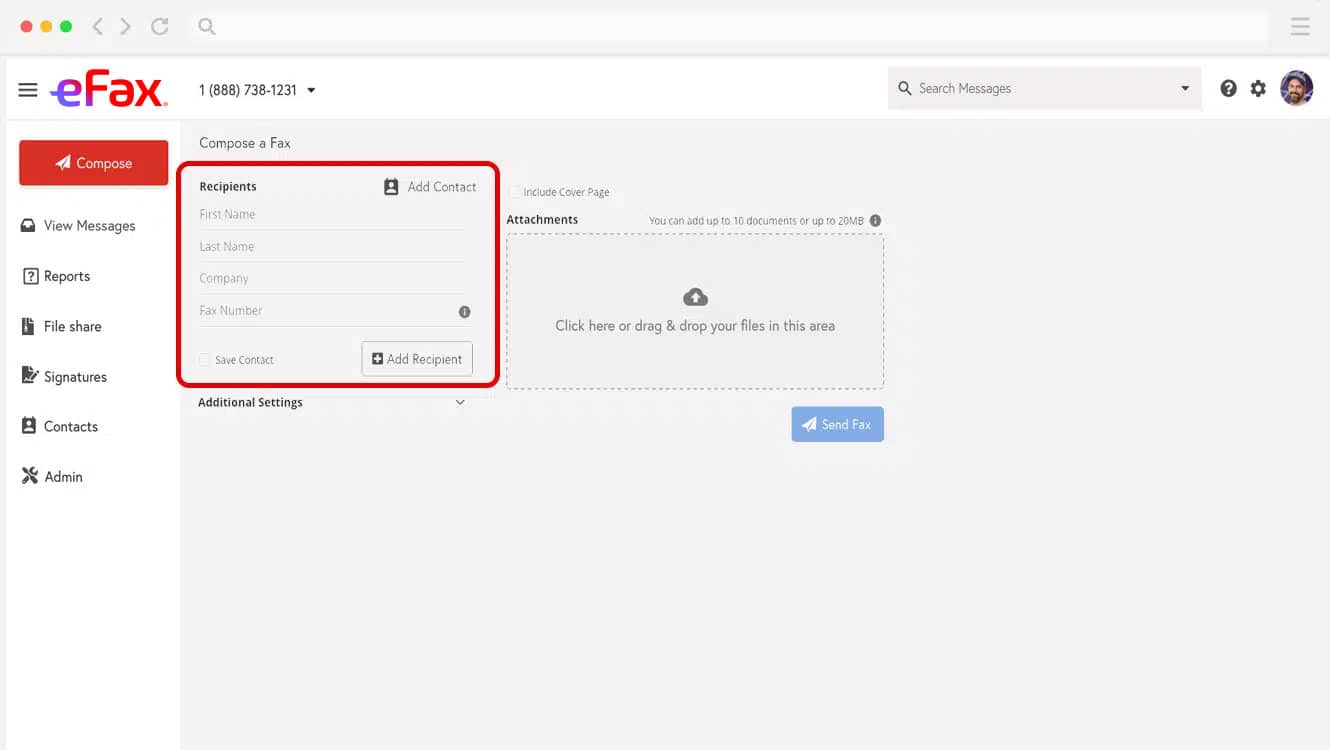
Task: Expand the fax number dropdown next to 1 (888) 738-1231
Action: (311, 89)
